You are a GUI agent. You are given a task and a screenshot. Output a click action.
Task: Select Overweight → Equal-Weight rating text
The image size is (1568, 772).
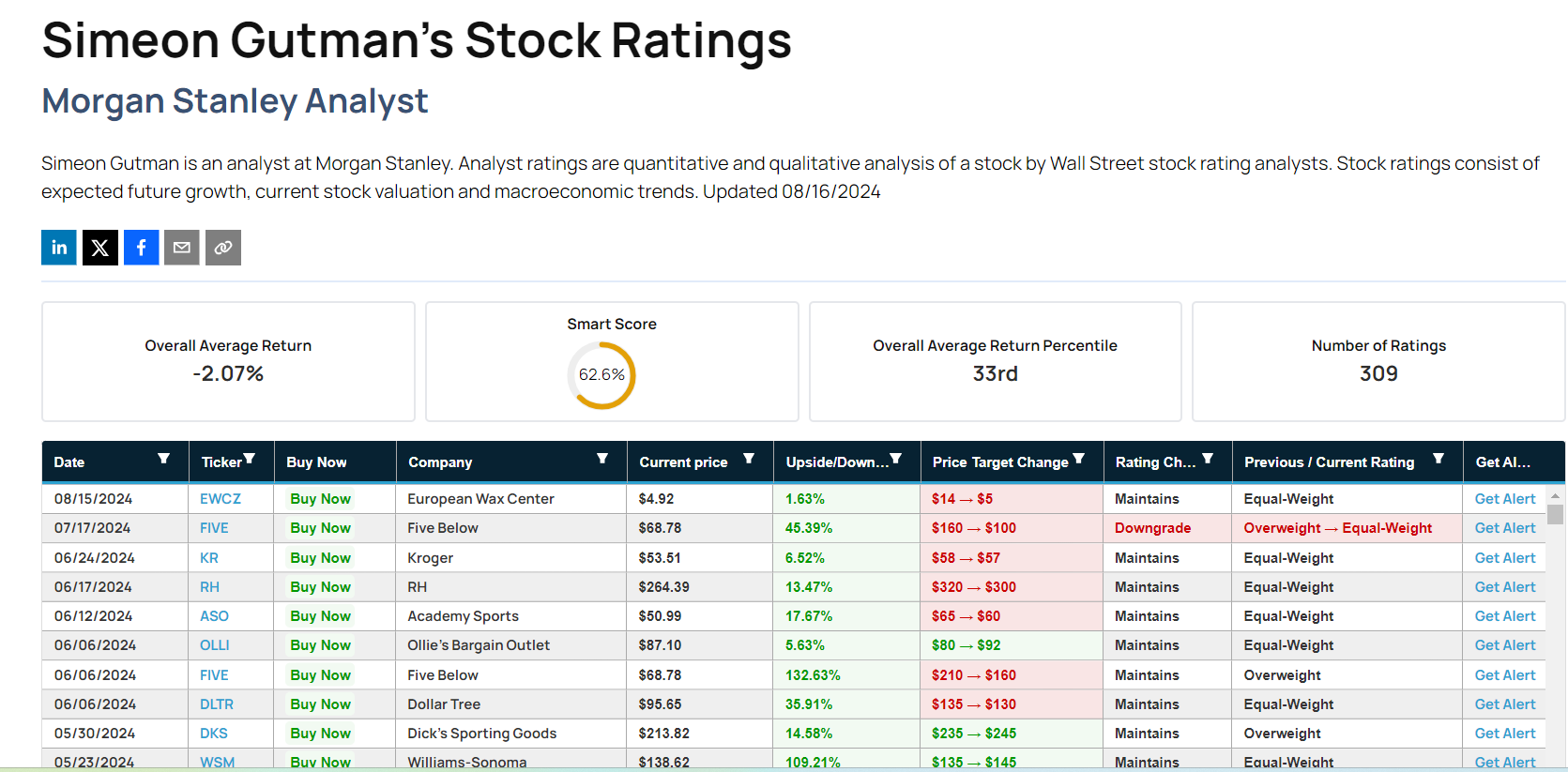coord(1337,528)
